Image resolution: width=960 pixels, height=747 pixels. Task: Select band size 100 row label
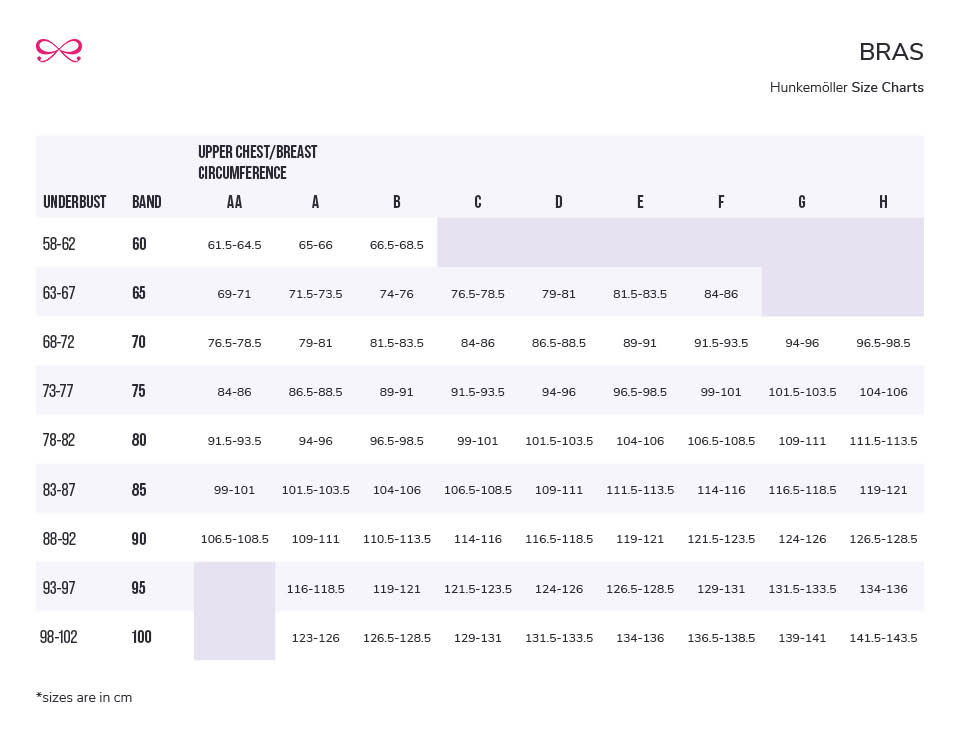142,637
